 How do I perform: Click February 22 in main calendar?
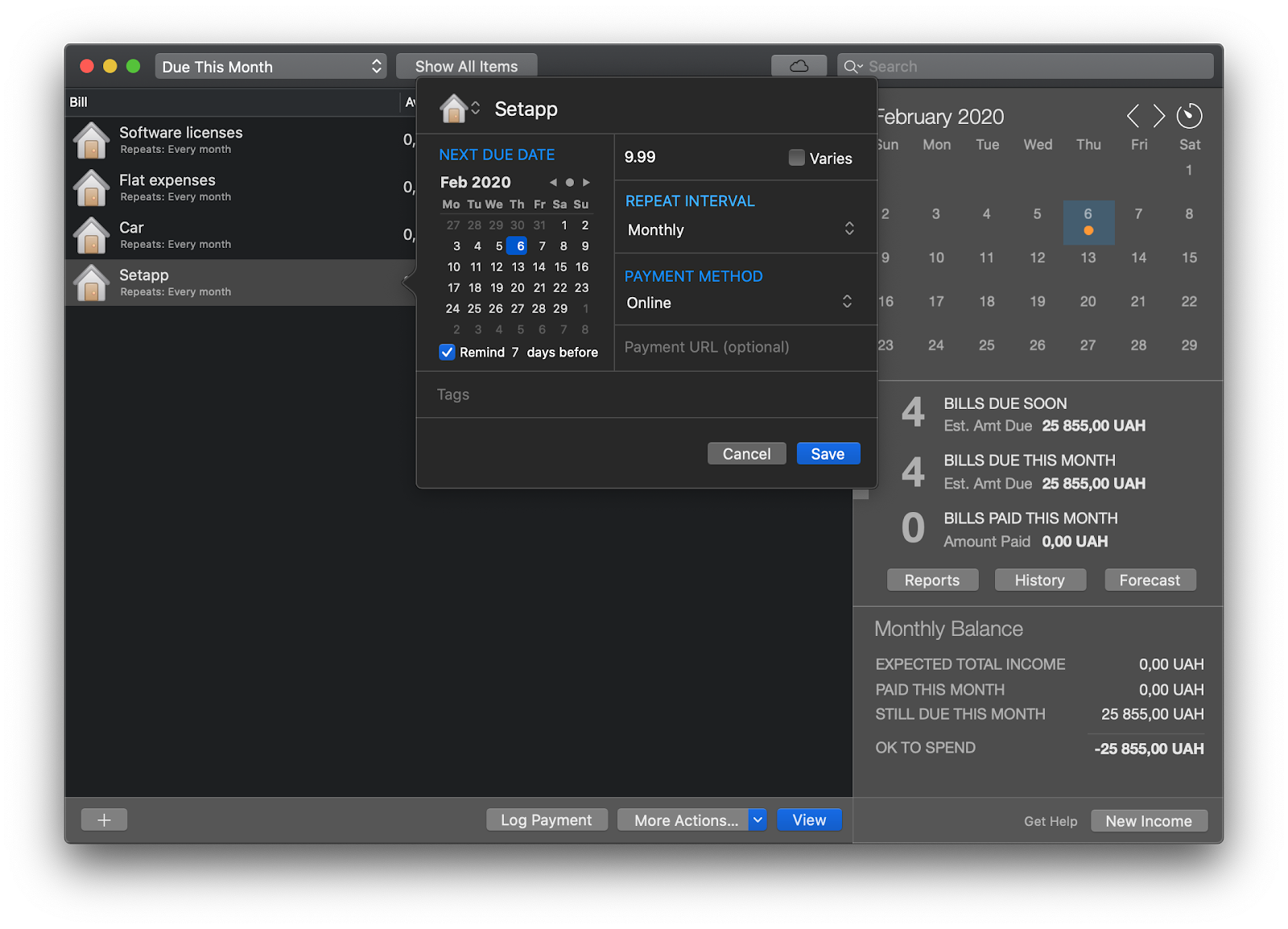1189,302
